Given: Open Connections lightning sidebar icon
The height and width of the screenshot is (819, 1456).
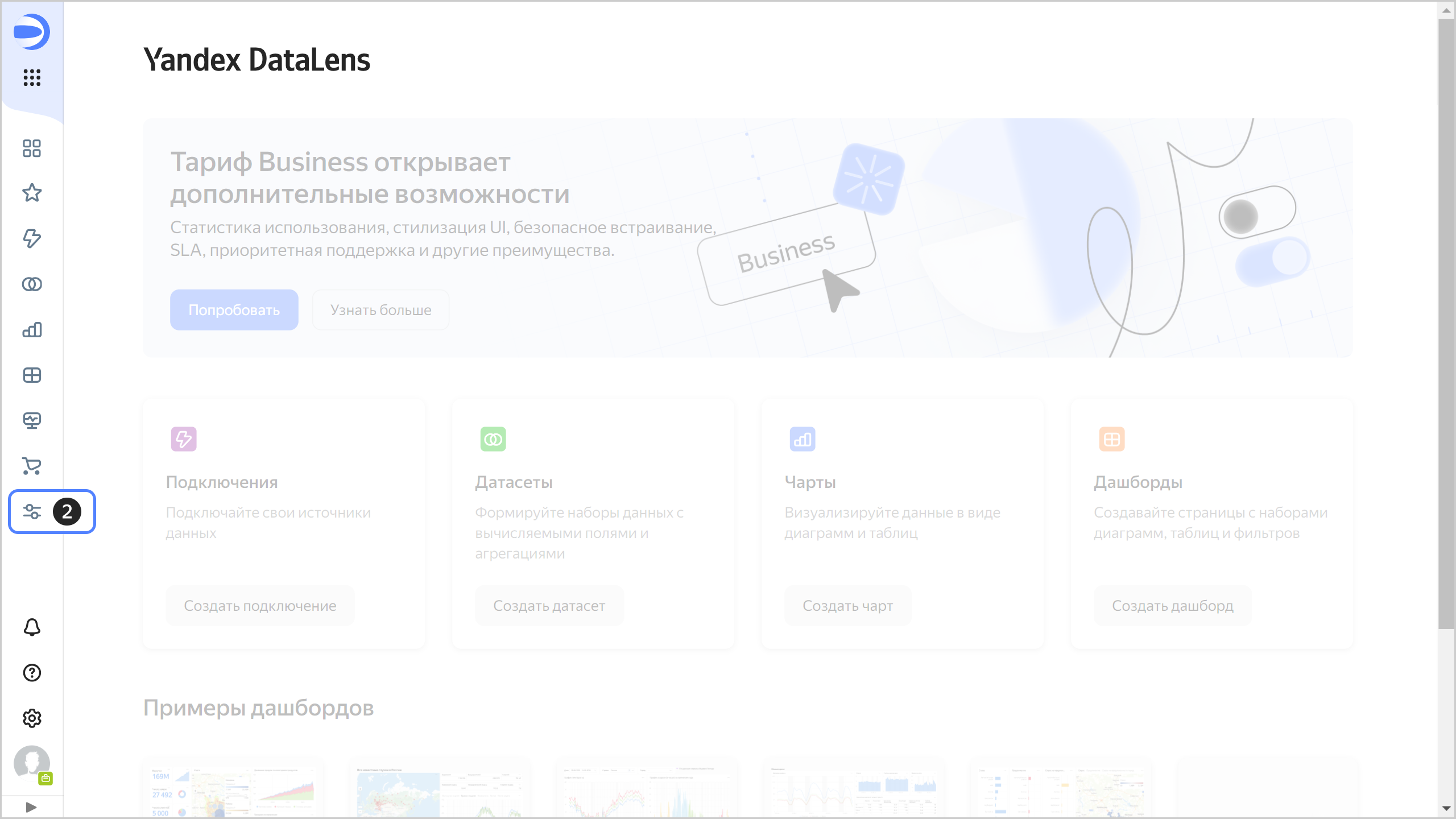Looking at the screenshot, I should pyautogui.click(x=32, y=238).
